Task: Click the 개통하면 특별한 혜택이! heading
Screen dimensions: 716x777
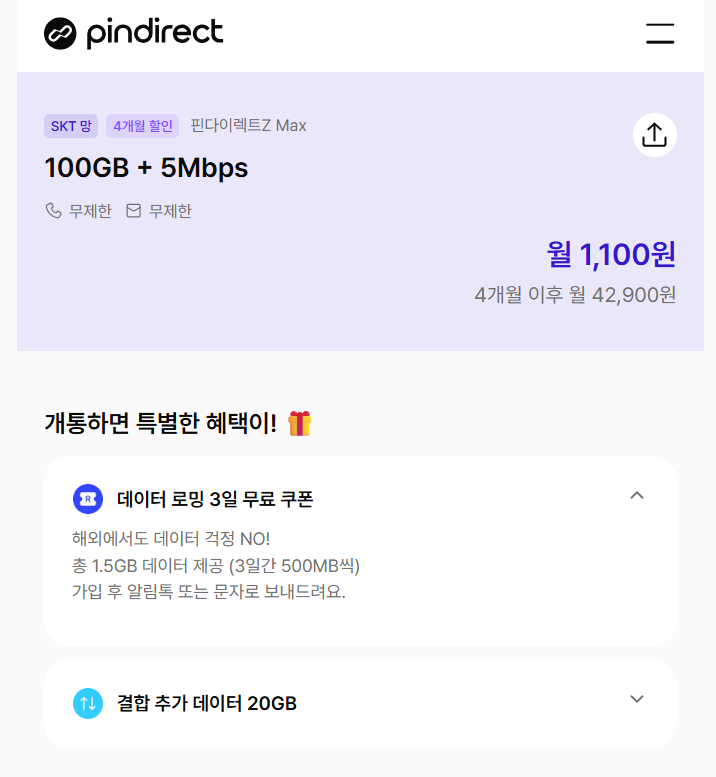Action: tap(161, 423)
